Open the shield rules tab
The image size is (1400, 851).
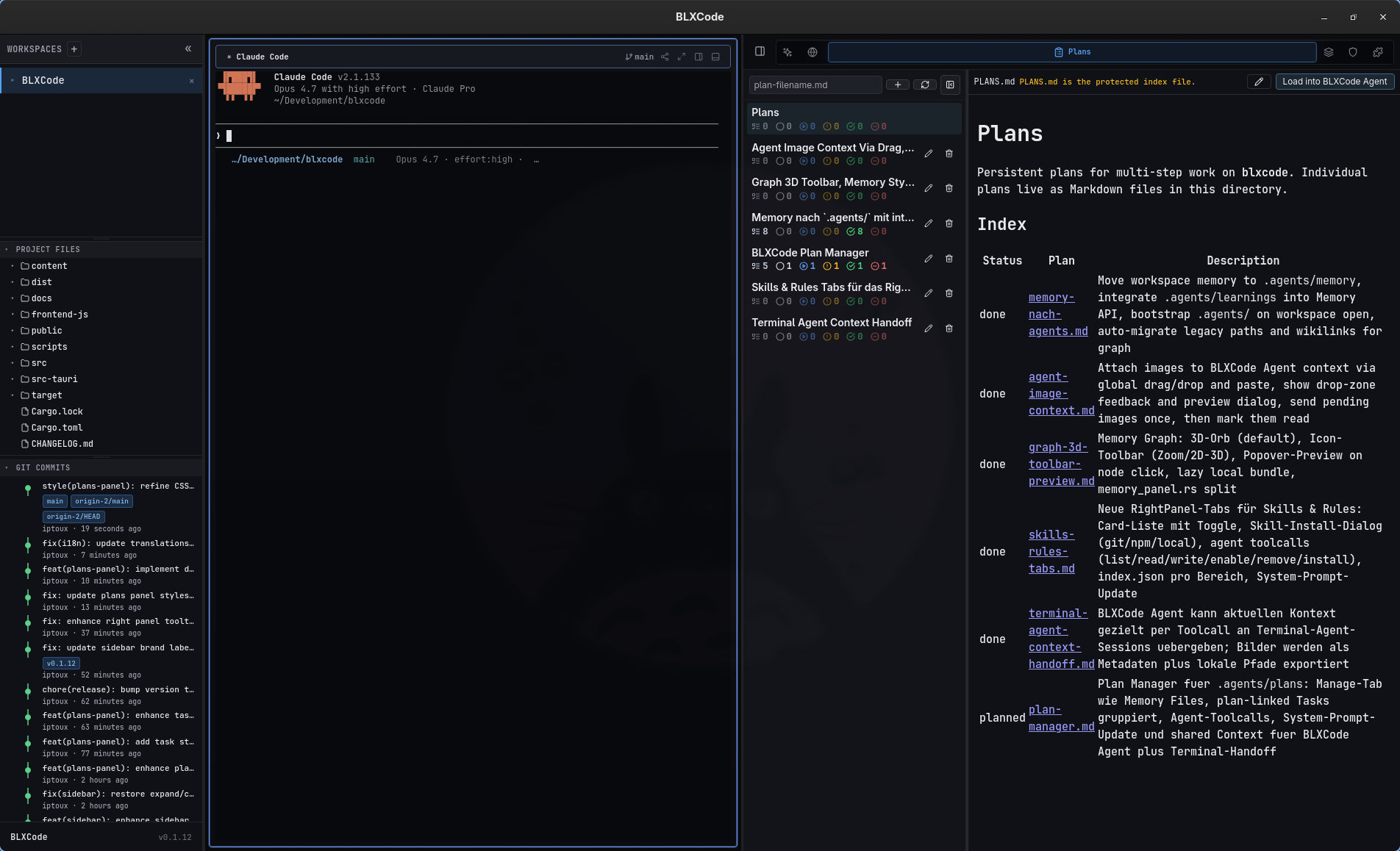[1353, 52]
